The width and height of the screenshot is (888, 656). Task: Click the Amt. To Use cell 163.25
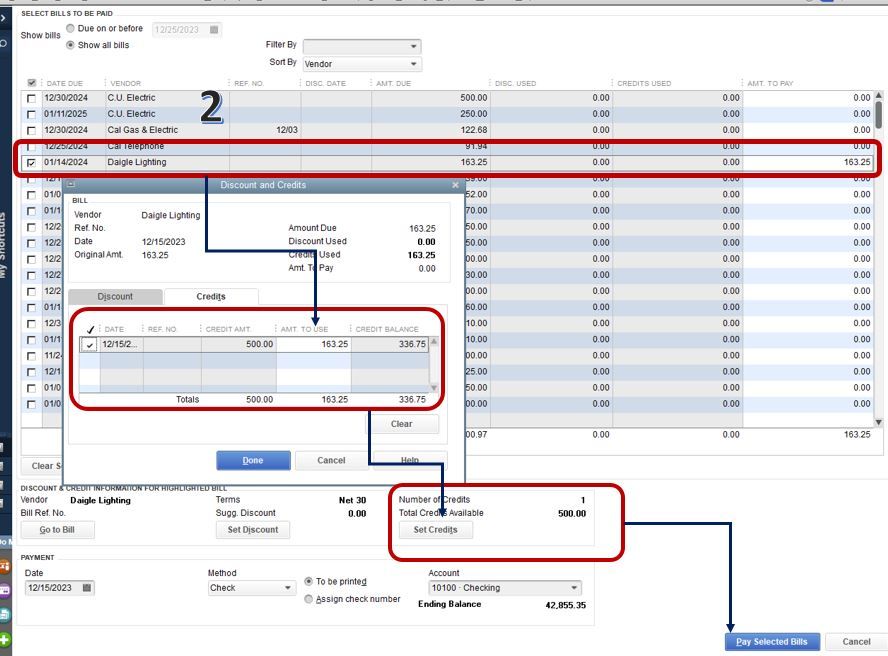pos(313,344)
